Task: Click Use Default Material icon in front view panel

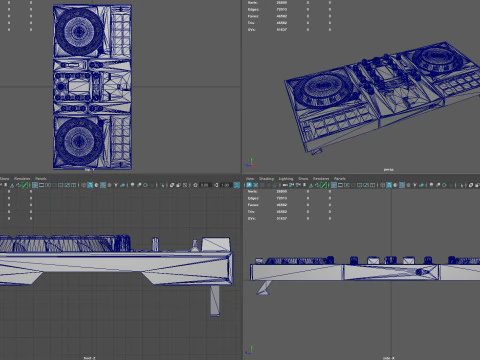Action: [96, 185]
